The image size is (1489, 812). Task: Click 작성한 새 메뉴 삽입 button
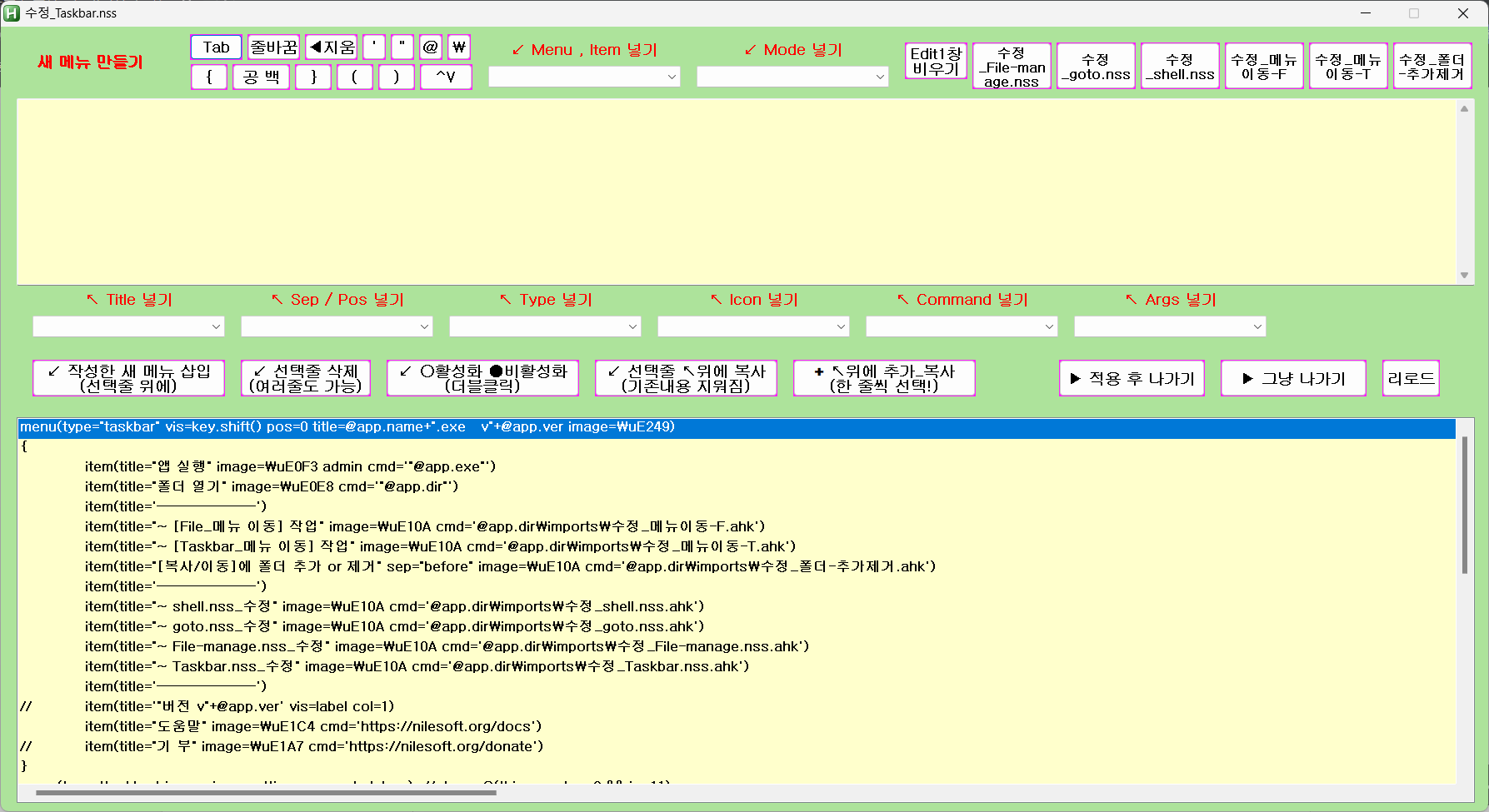[x=129, y=378]
